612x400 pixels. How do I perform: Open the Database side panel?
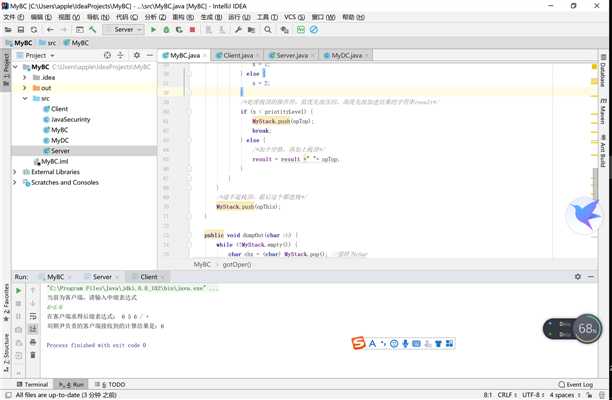click(x=603, y=71)
